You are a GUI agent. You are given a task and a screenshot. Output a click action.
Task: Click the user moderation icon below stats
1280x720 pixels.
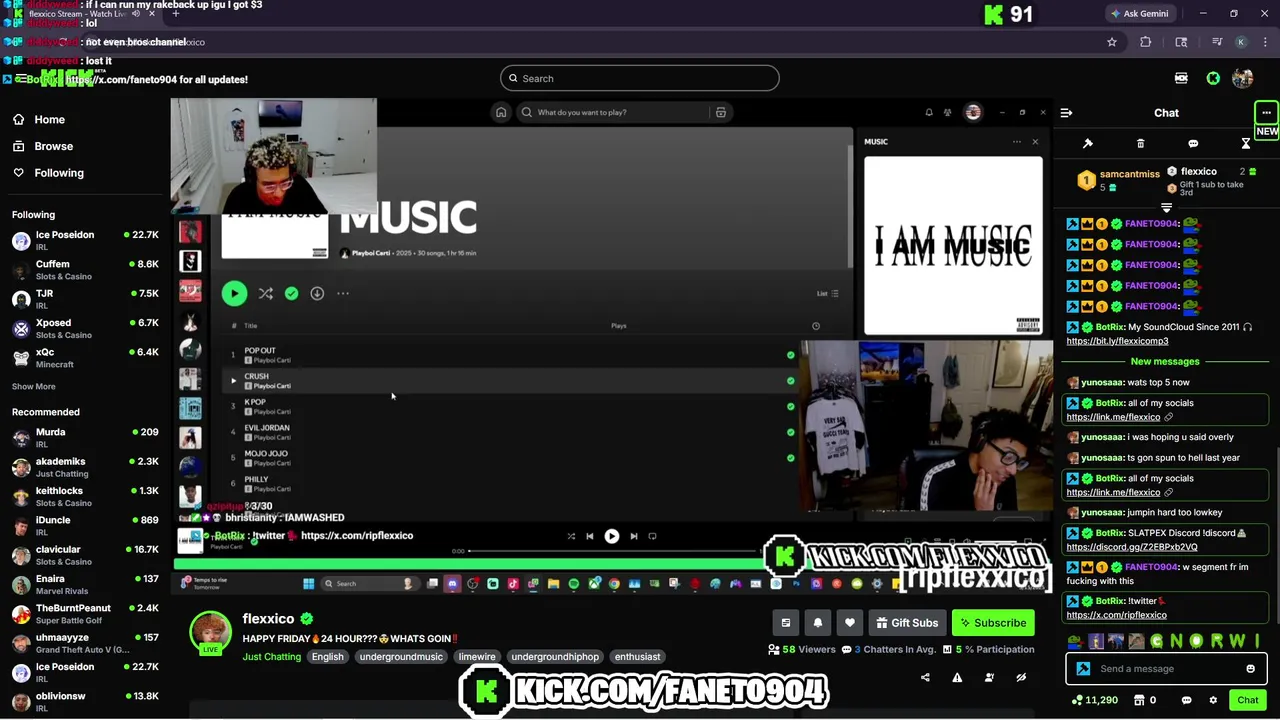(x=989, y=677)
